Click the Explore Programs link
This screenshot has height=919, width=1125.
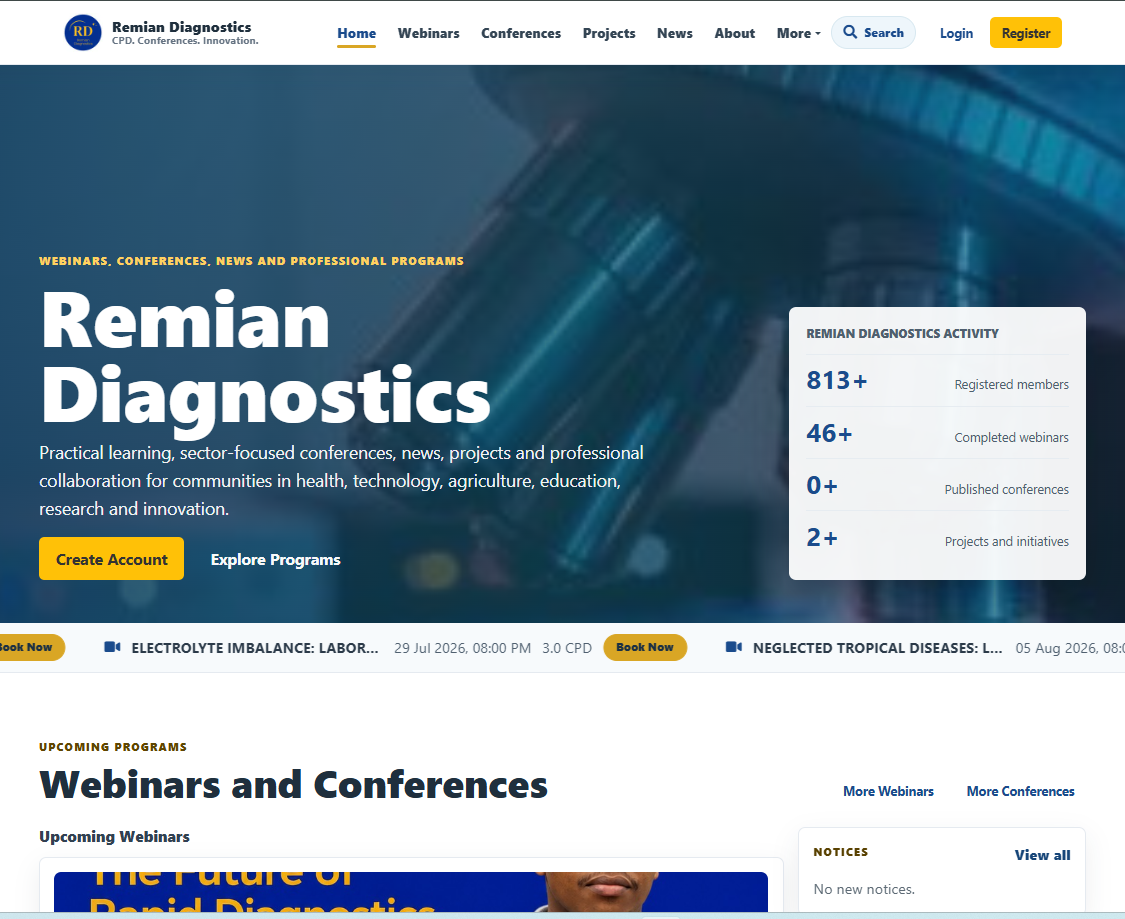click(276, 560)
